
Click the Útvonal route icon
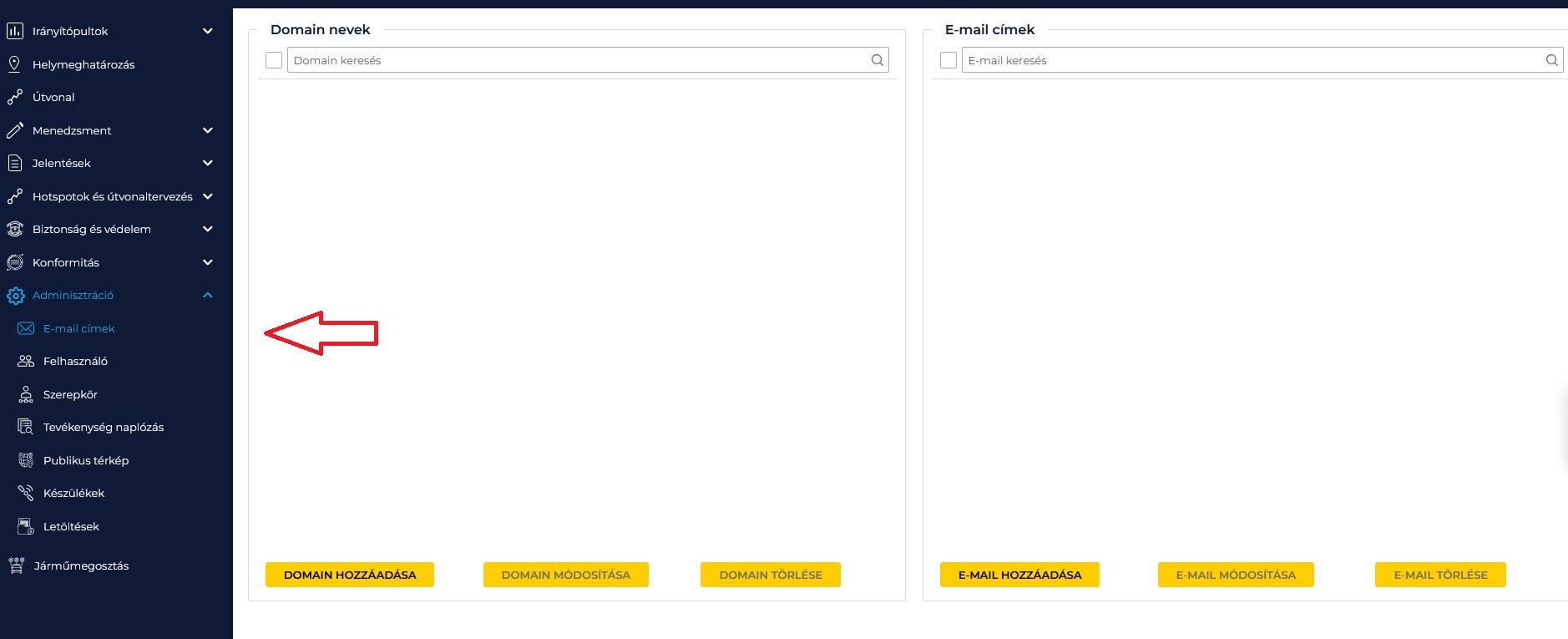click(14, 98)
